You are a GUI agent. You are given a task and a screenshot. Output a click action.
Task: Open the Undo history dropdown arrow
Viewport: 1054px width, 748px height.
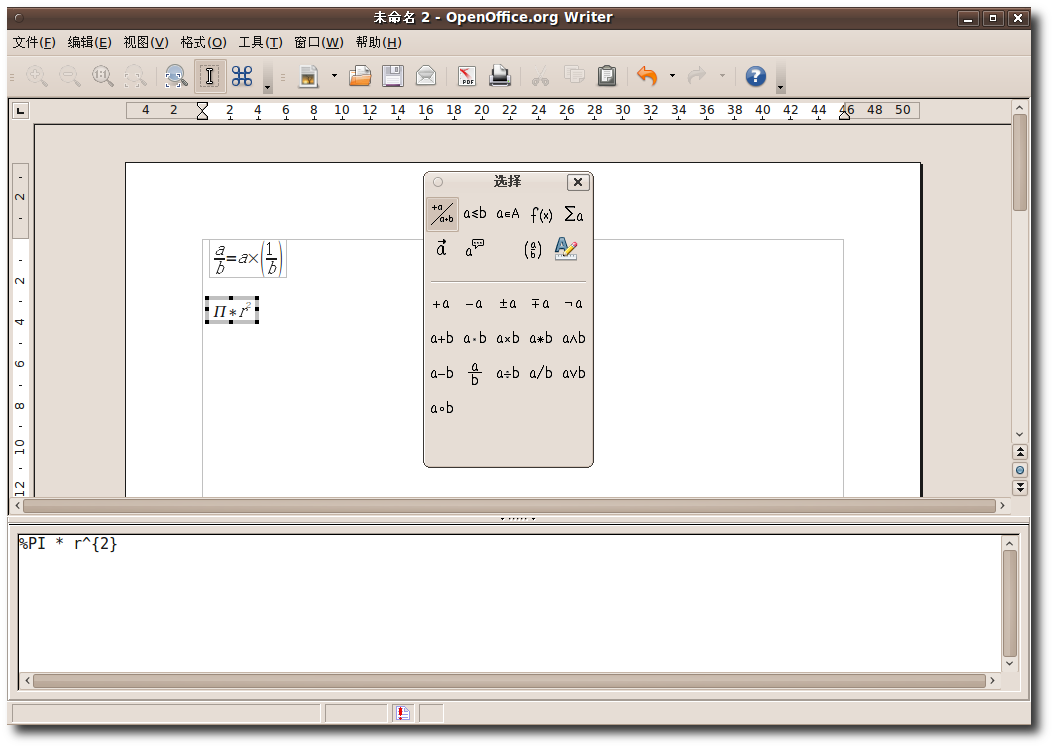point(672,76)
